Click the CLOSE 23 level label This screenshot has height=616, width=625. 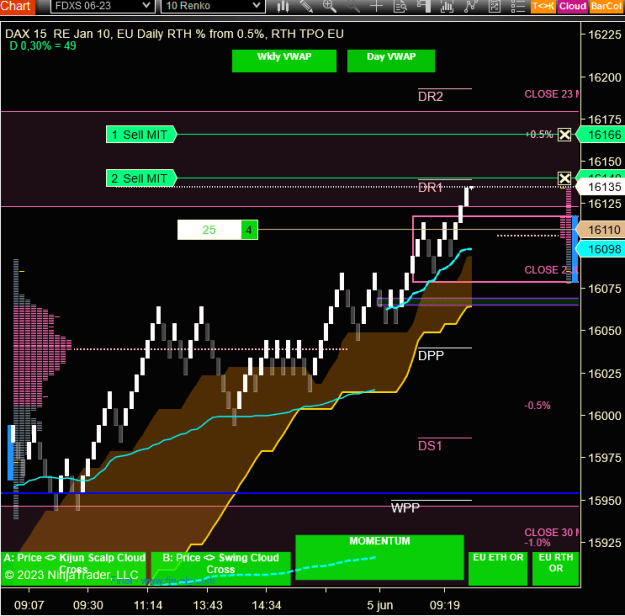pyautogui.click(x=552, y=94)
